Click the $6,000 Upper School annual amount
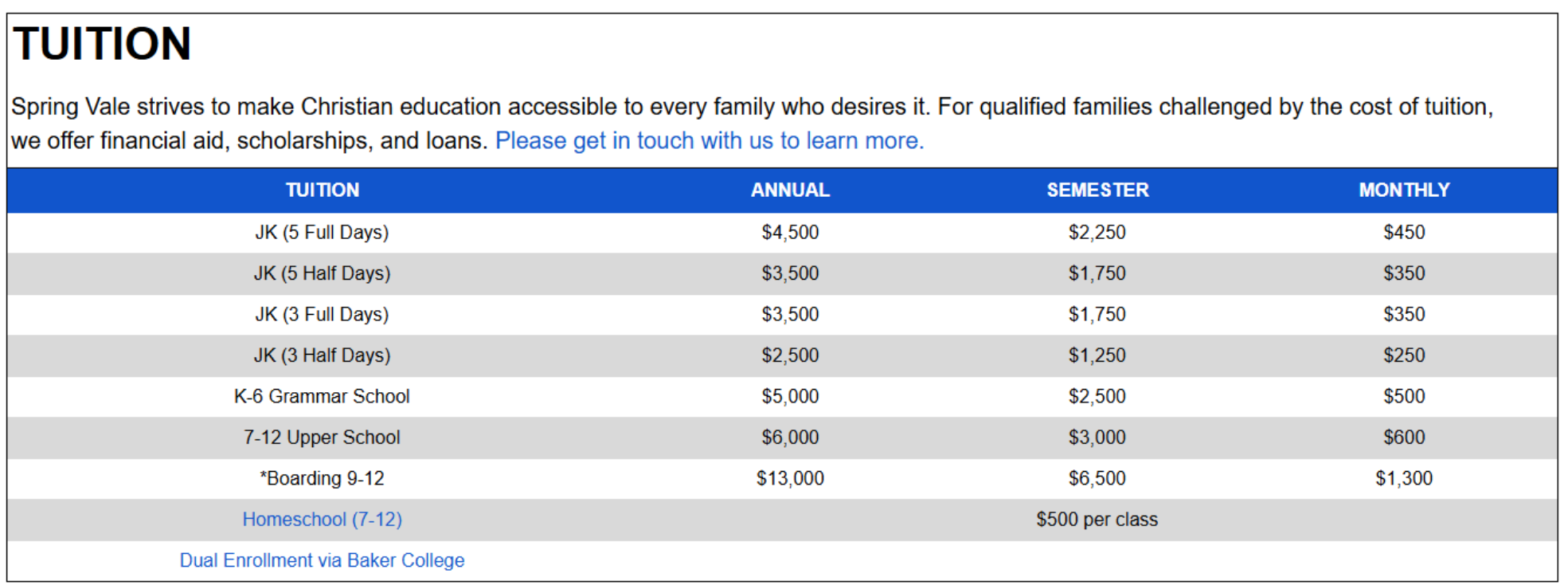Image resolution: width=1568 pixels, height=585 pixels. point(790,438)
